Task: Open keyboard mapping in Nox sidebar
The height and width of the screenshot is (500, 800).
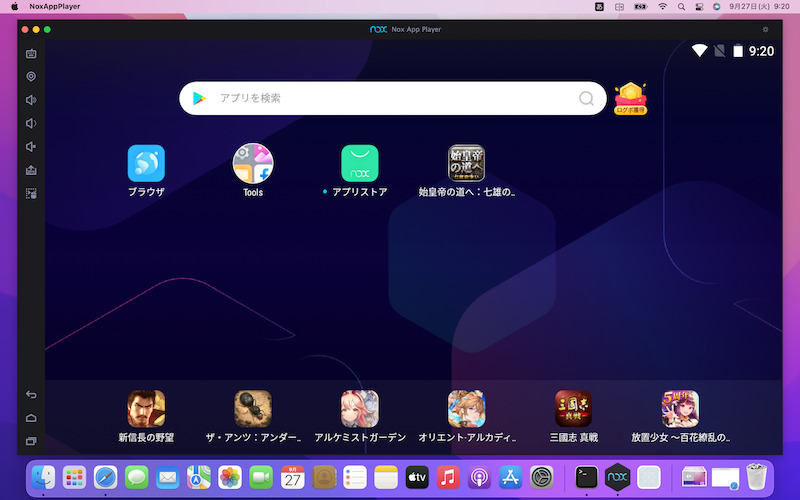Action: [x=31, y=54]
